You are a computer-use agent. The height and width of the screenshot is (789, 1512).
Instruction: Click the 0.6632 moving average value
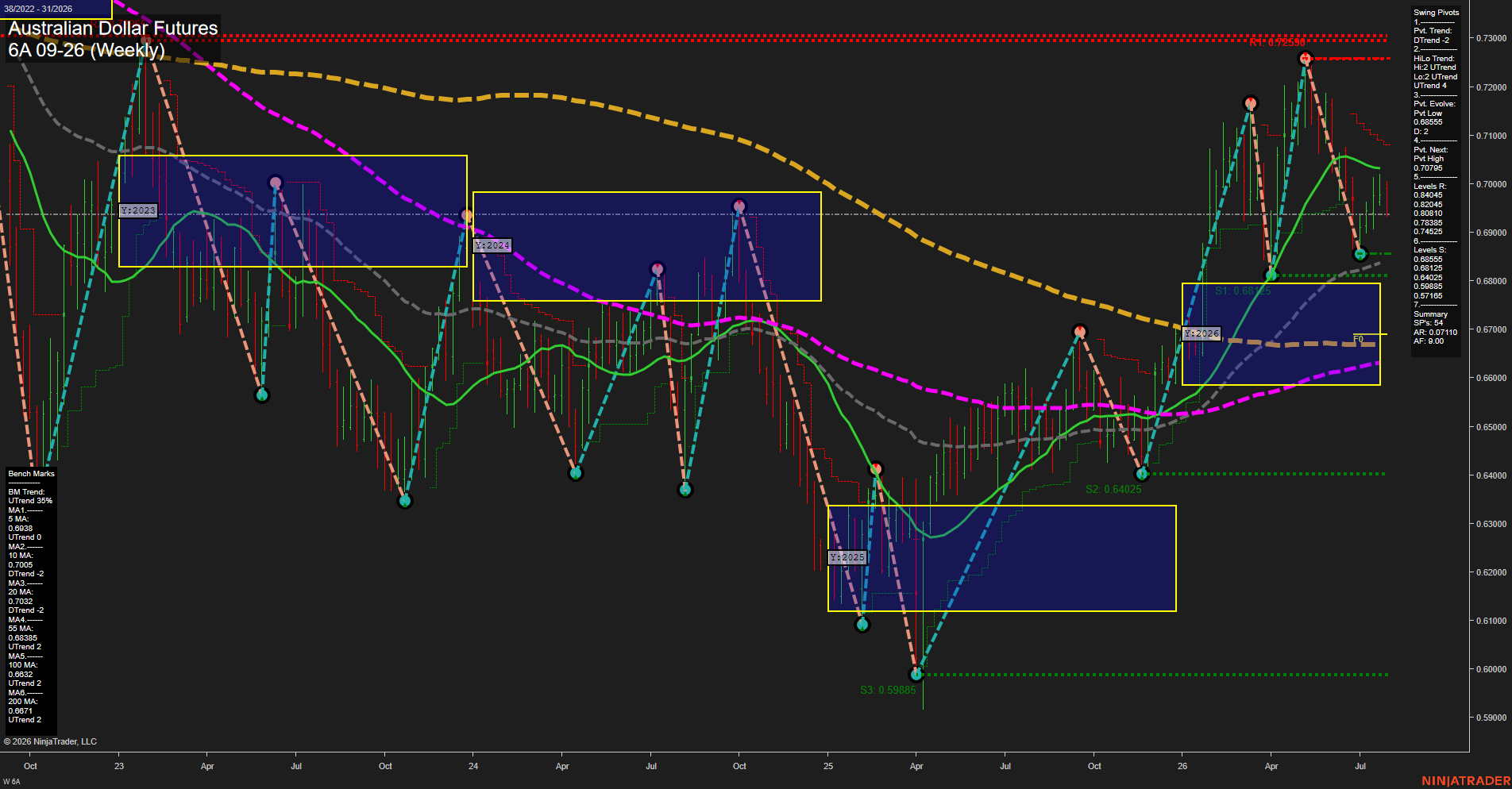click(21, 675)
